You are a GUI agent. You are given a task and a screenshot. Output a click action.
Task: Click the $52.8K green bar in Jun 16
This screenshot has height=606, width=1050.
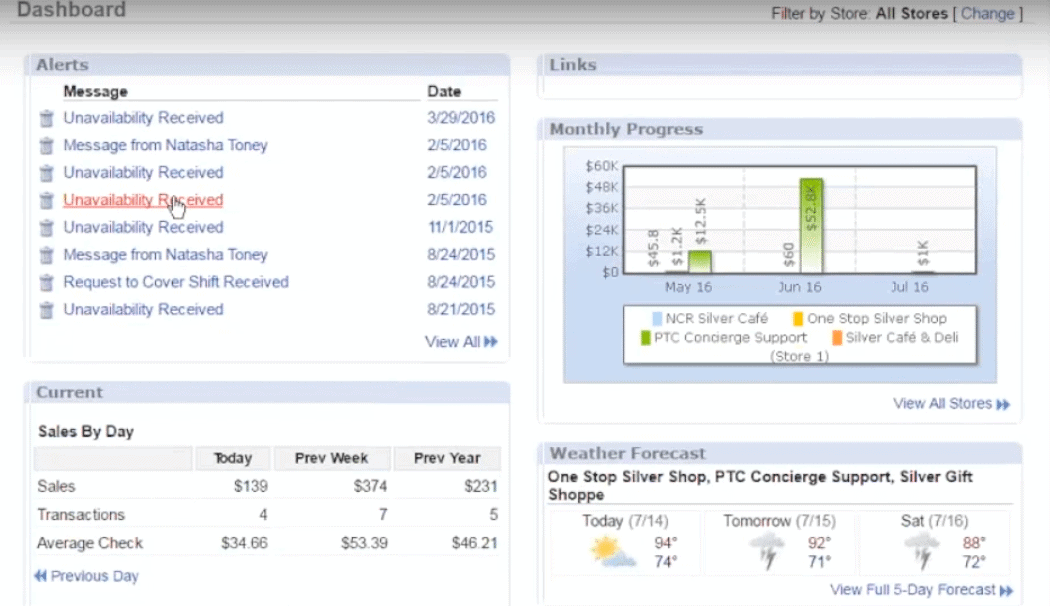(812, 226)
